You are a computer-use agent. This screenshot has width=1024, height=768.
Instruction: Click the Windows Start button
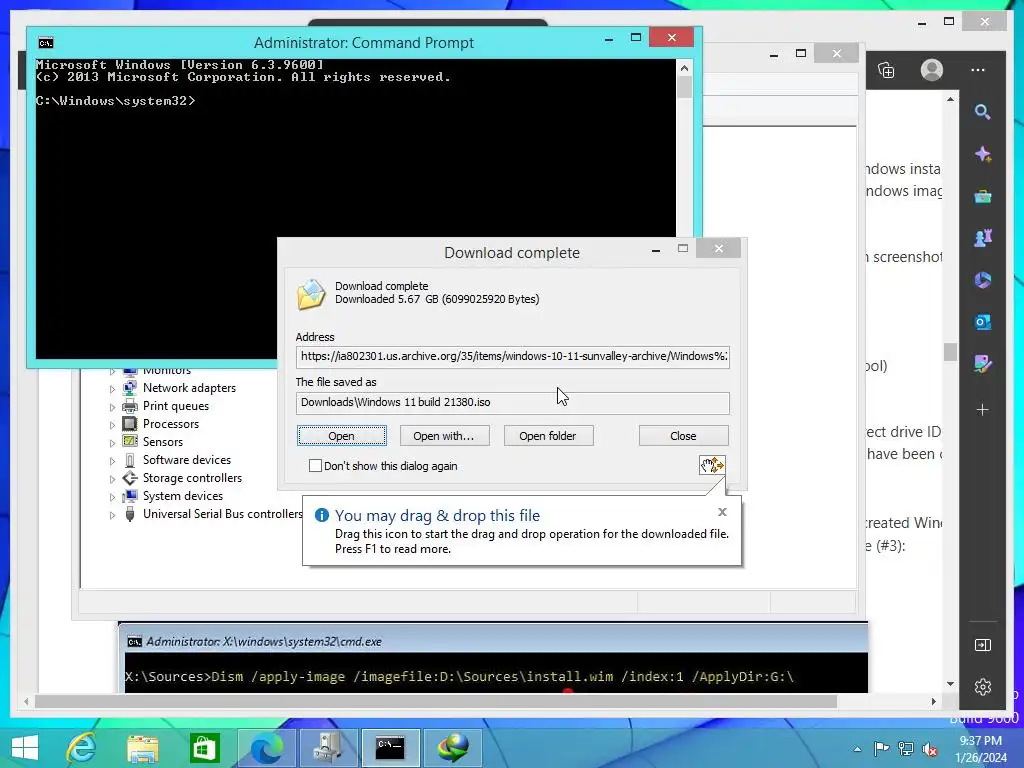[25, 748]
